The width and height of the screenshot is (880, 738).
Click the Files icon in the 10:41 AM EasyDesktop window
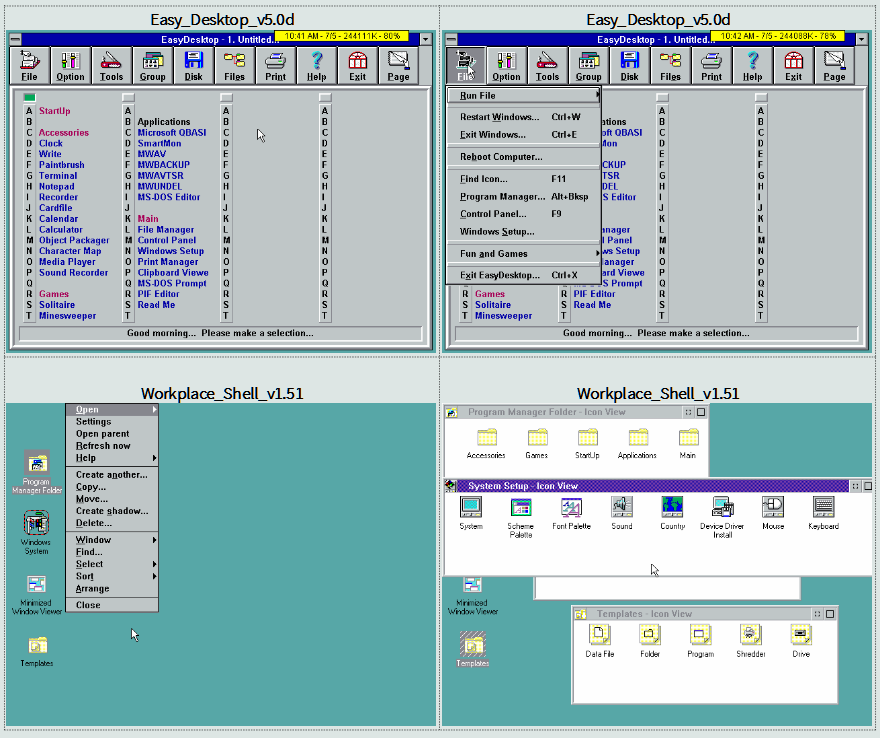tap(234, 66)
